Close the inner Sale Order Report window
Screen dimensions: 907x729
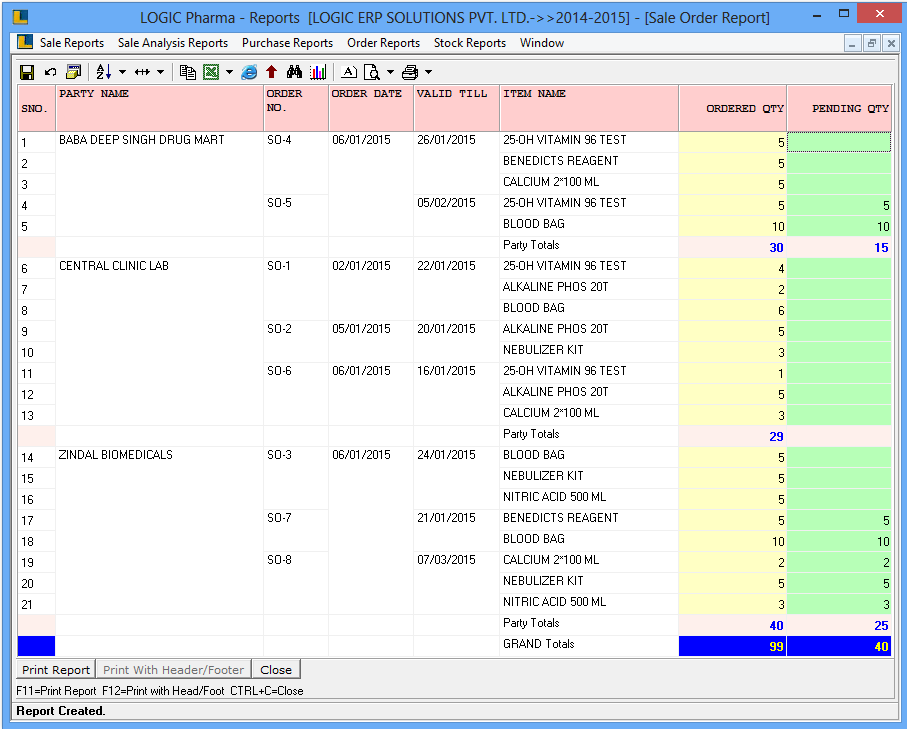(x=891, y=43)
